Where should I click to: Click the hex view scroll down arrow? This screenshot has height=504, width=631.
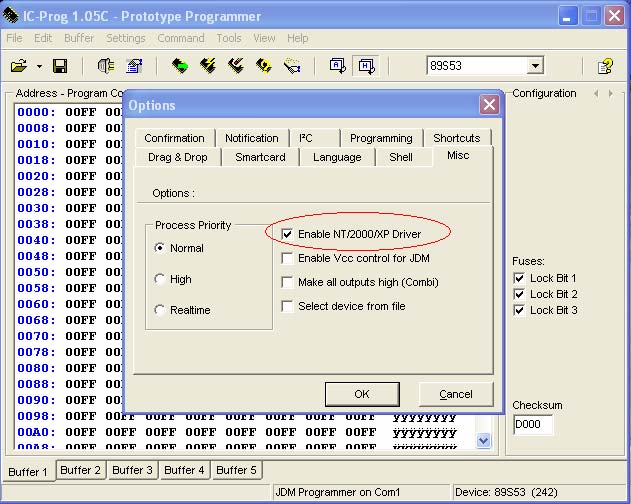[x=483, y=440]
